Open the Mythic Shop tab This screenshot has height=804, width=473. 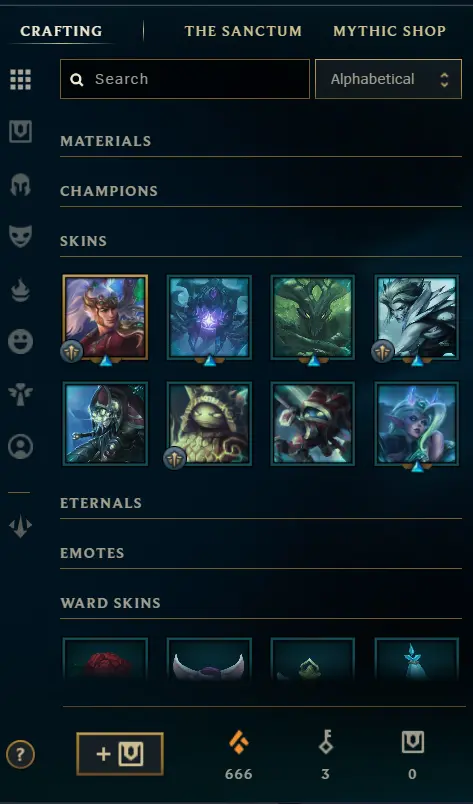(x=389, y=31)
